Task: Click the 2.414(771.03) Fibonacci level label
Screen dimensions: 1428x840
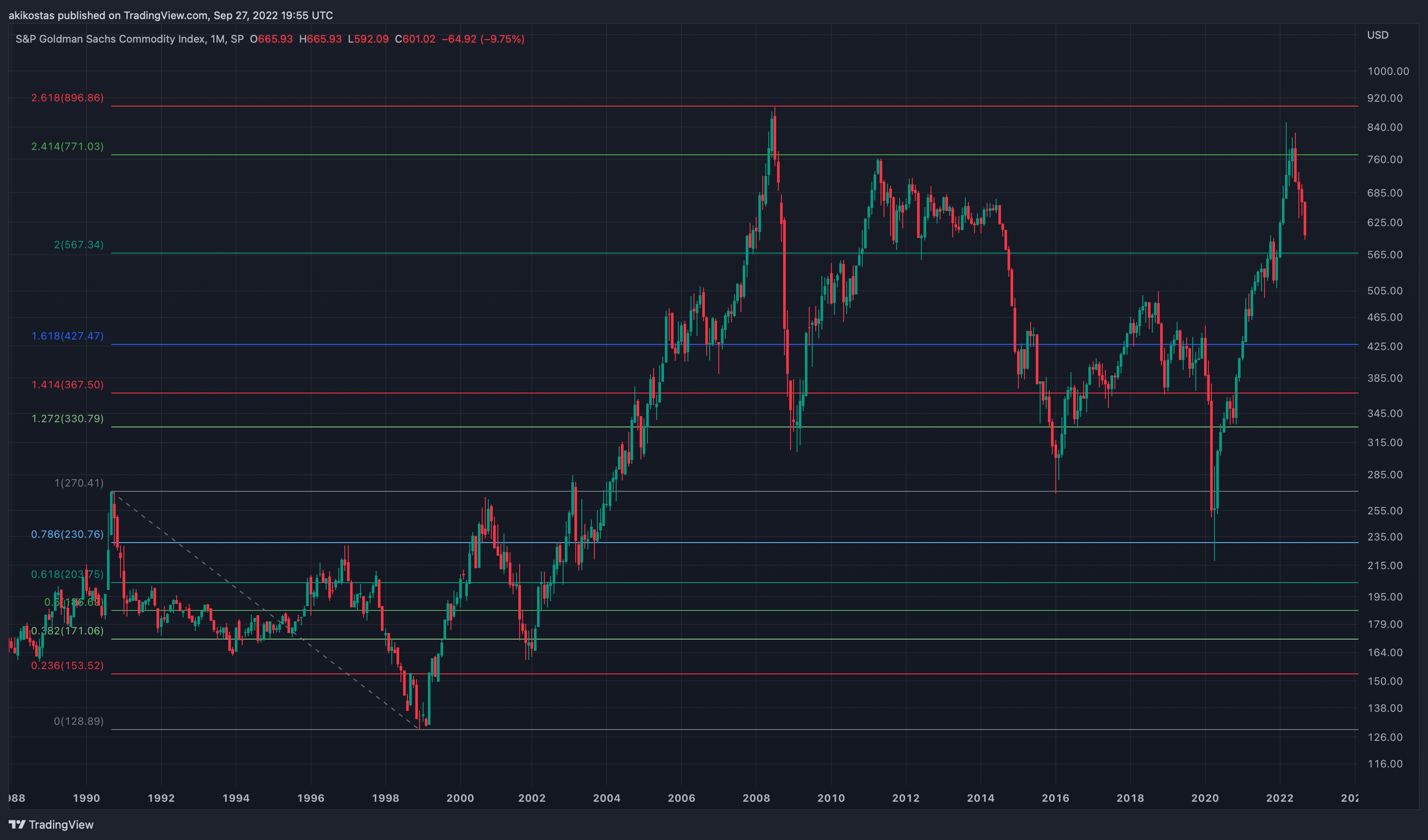Action: [x=67, y=147]
